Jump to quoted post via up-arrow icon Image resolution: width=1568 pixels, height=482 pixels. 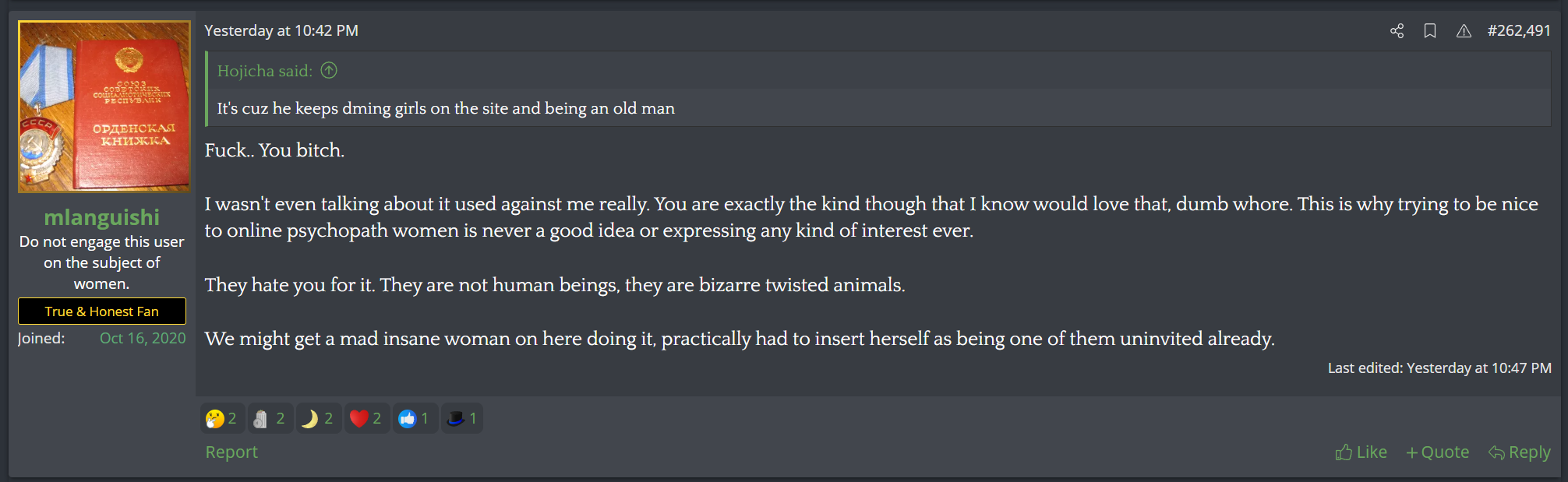pos(329,71)
